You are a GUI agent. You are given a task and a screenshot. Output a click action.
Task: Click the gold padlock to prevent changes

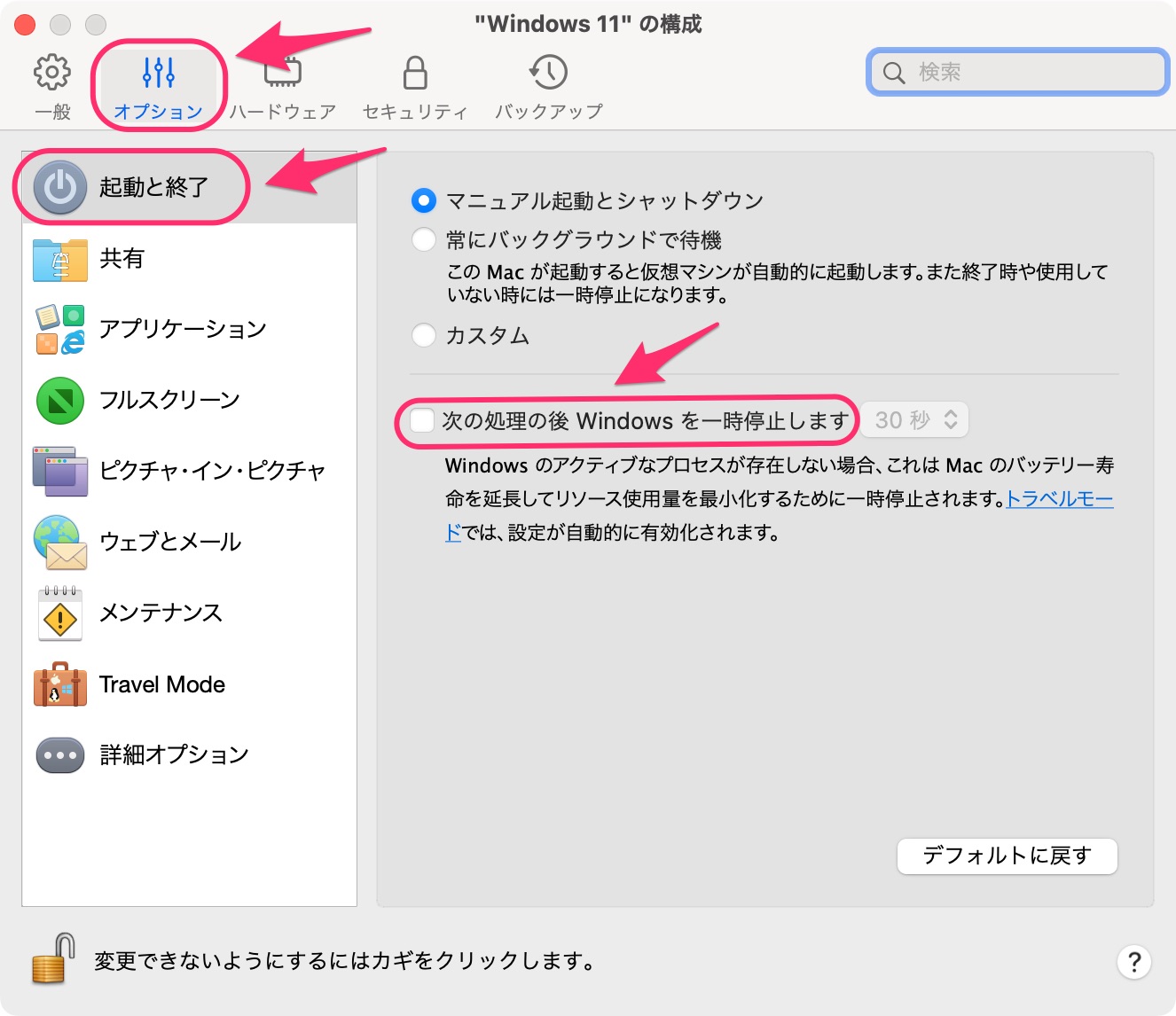[53, 958]
